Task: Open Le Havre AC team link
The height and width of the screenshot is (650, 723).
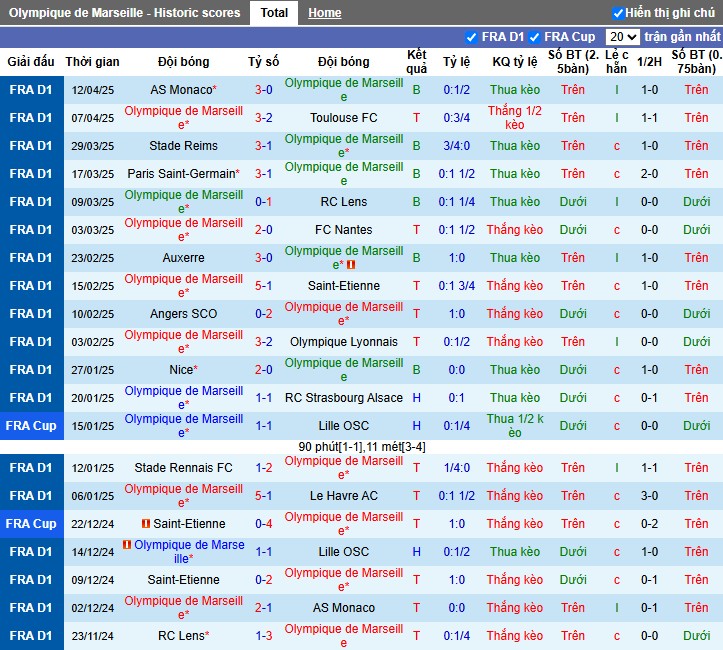Action: (x=344, y=496)
